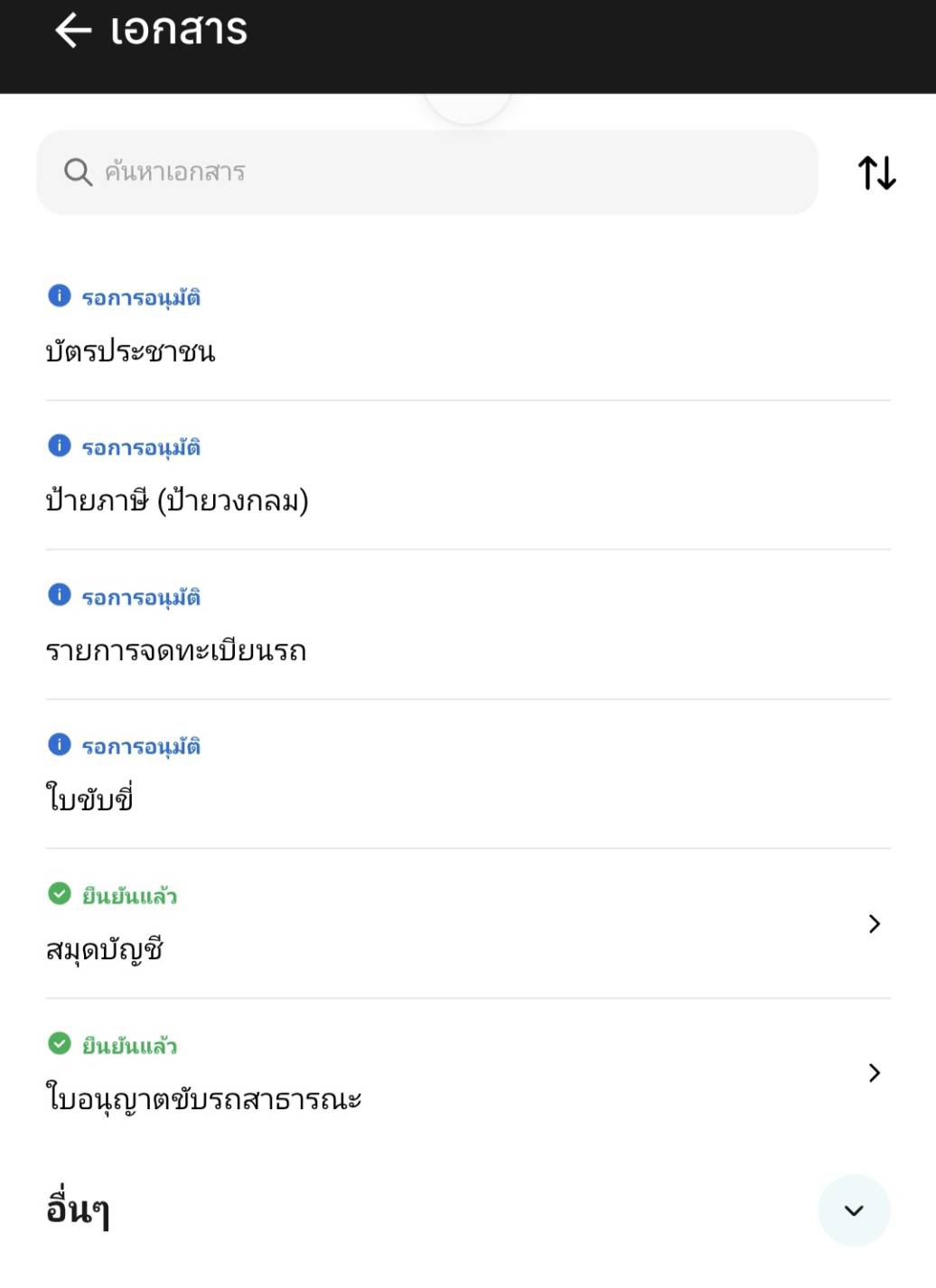Tap green check icon above สมุดบัญชี

click(x=59, y=893)
